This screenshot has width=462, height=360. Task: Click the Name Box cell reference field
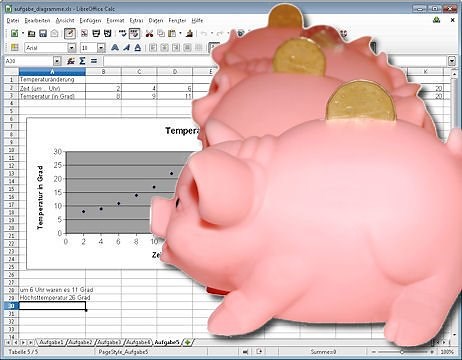(x=29, y=61)
